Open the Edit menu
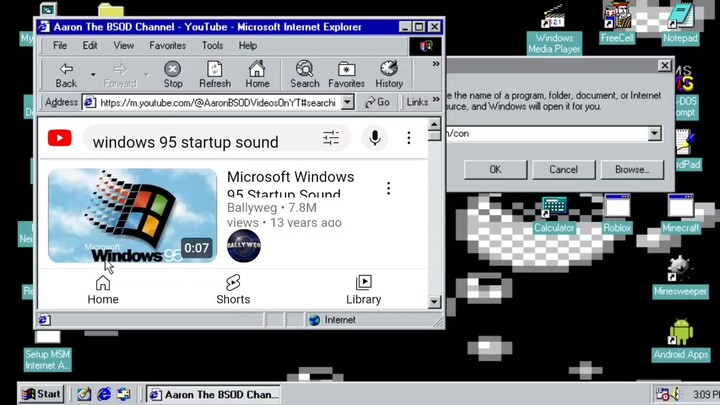Viewport: 720px width, 405px height. 90,45
